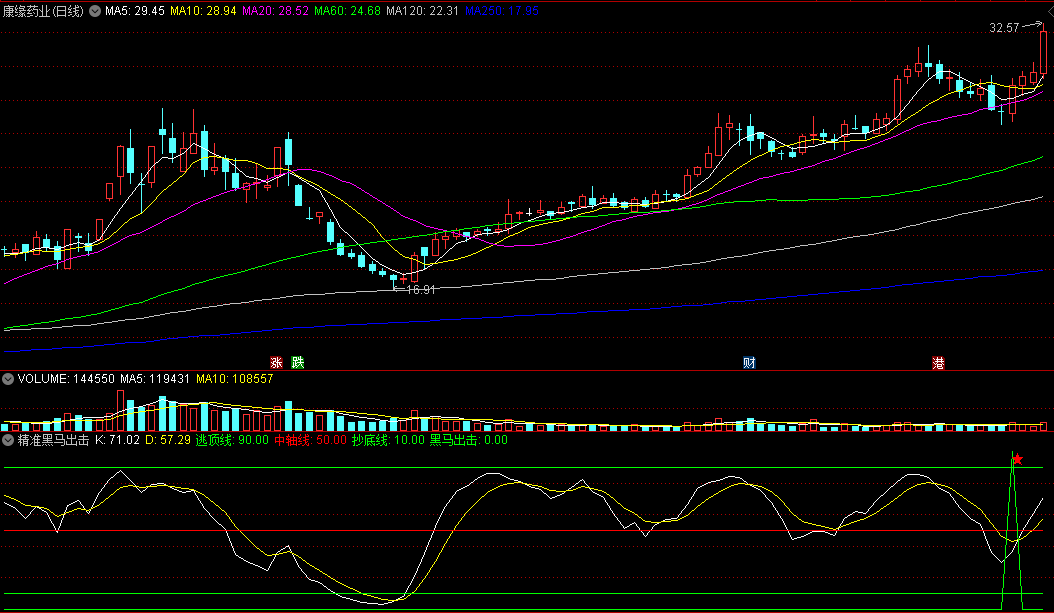Expand the 精准黑马出击 indicator options arrow

(8, 440)
